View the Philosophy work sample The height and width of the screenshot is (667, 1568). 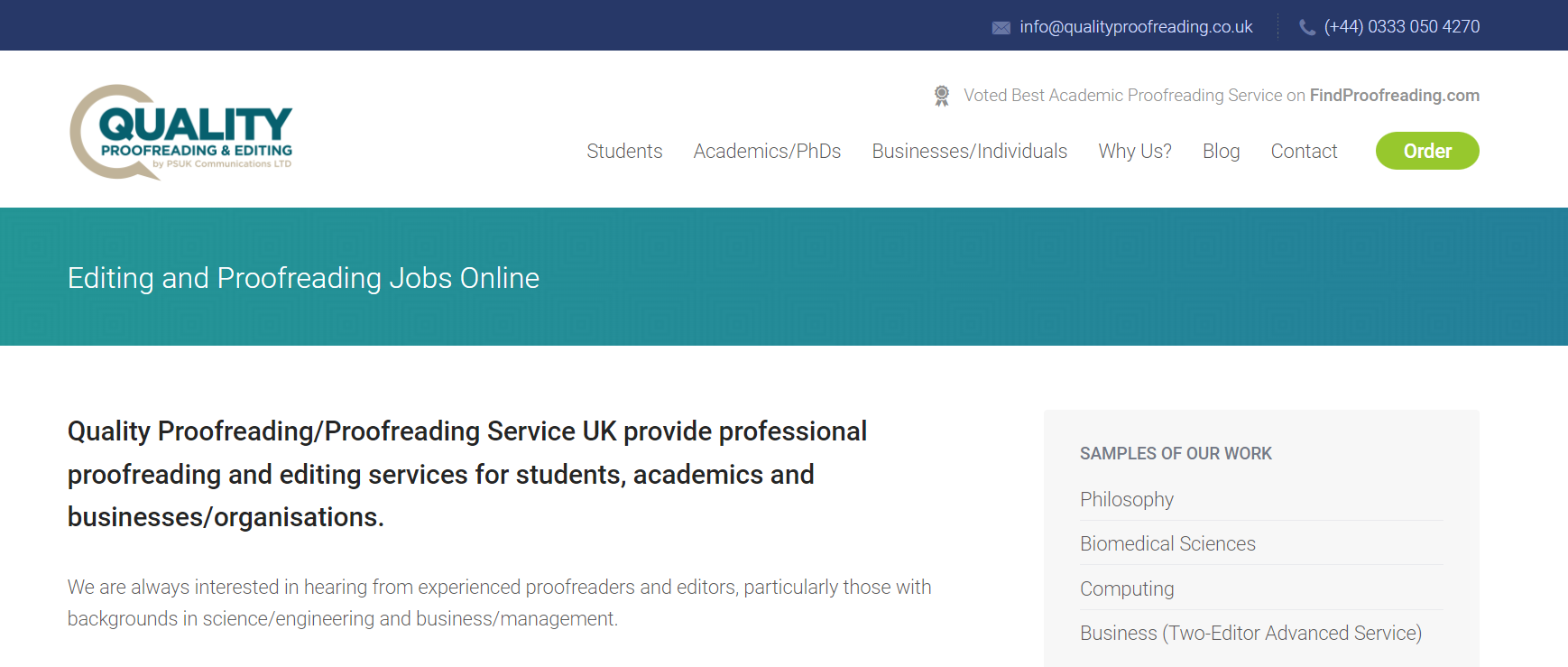[x=1126, y=499]
